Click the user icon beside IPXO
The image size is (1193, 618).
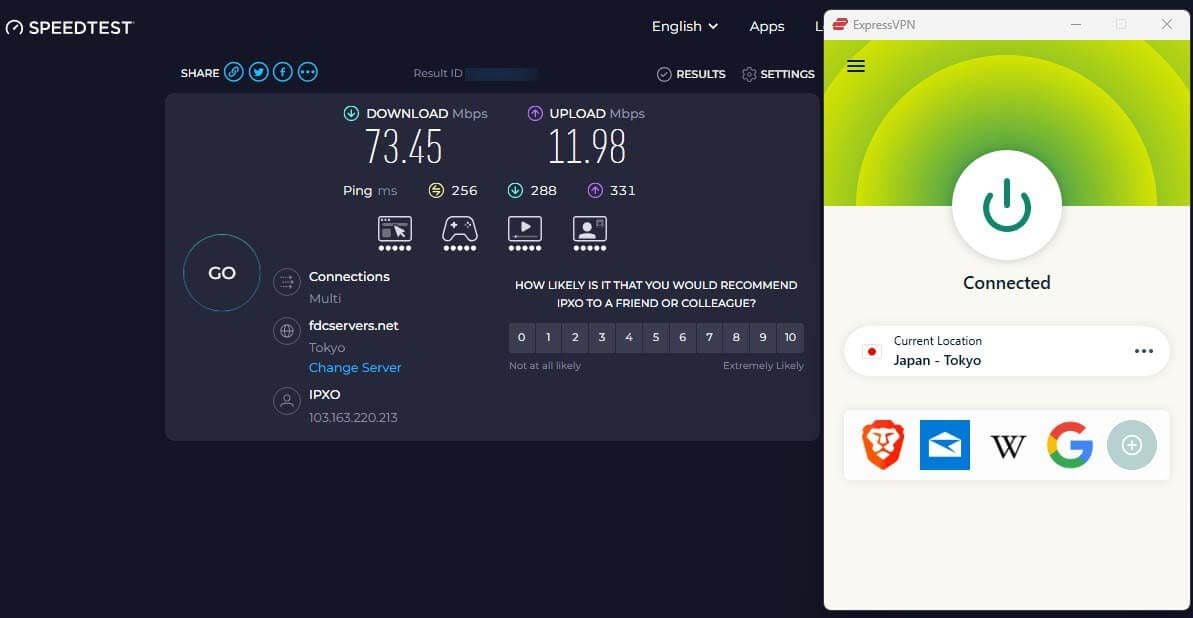287,401
